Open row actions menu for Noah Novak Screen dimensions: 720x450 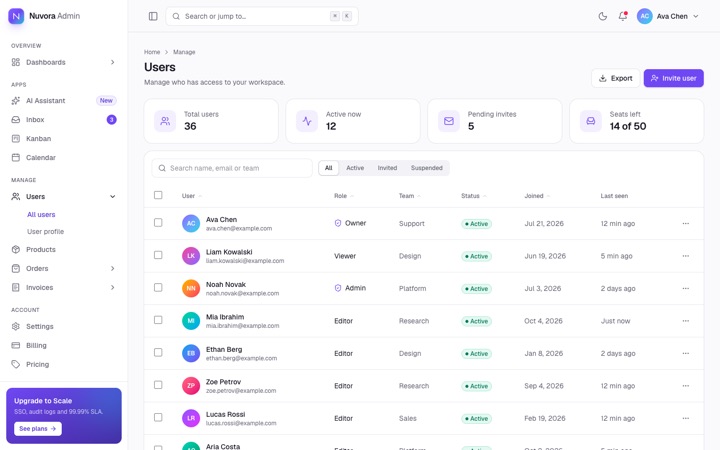coord(686,288)
